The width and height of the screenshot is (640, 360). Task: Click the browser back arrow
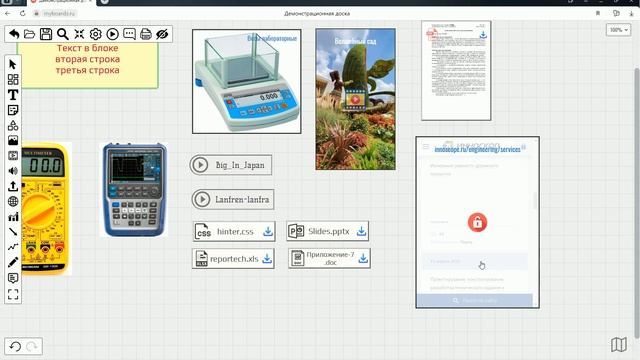tap(8, 13)
